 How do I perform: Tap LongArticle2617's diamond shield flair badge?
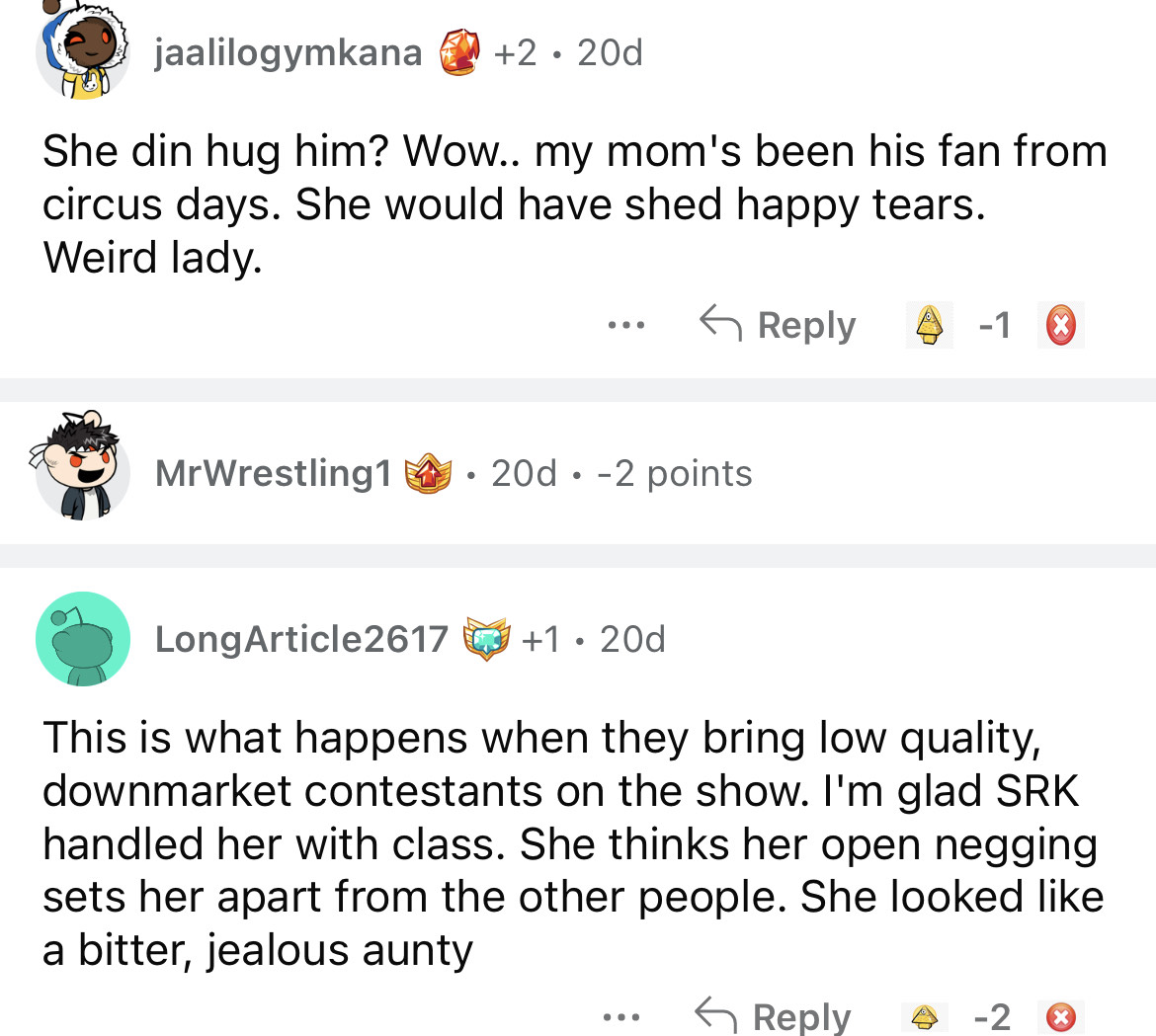click(486, 639)
